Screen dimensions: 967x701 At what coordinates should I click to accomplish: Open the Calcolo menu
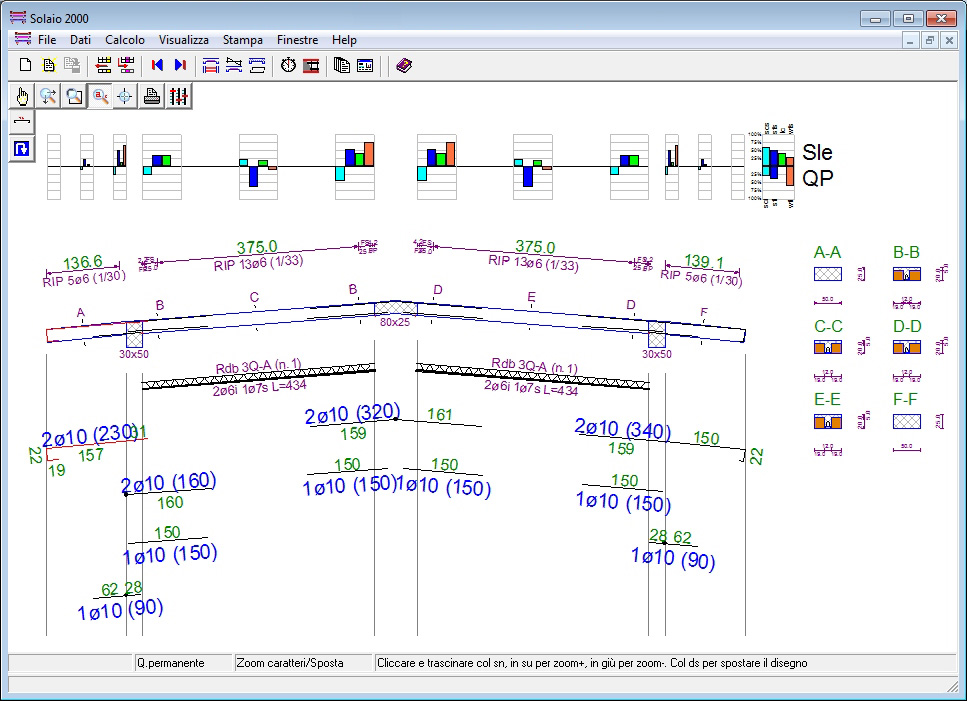tap(125, 40)
